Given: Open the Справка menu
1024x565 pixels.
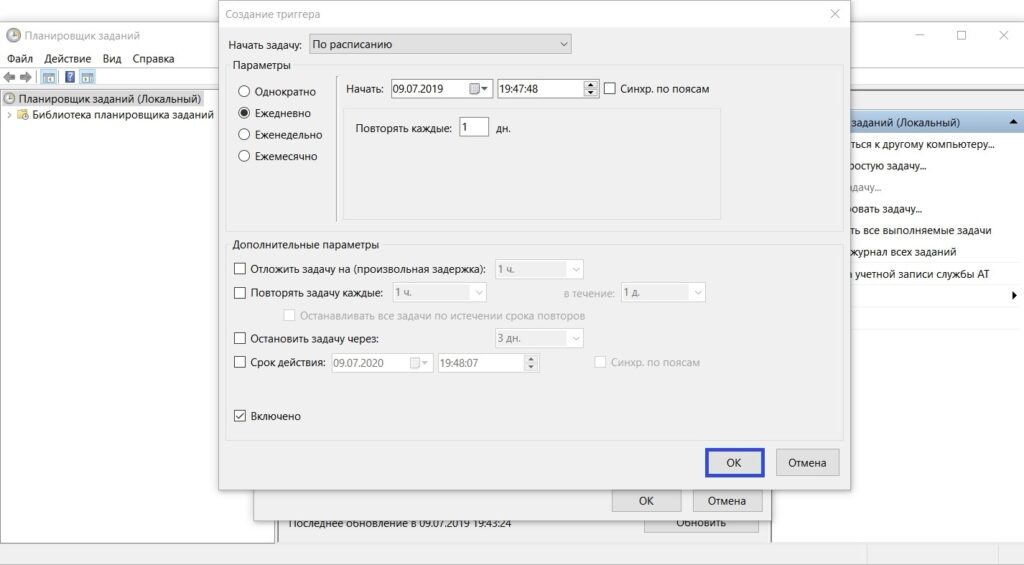Looking at the screenshot, I should tap(153, 59).
